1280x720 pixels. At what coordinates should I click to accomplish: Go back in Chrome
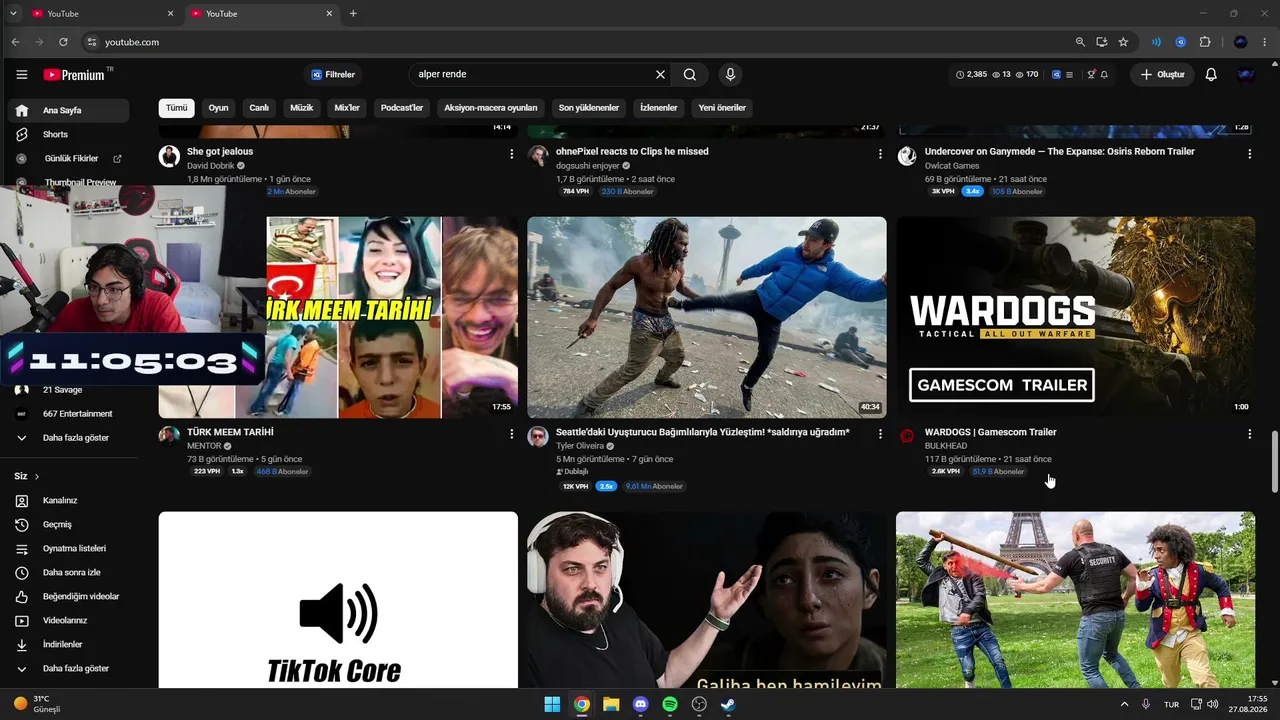pos(15,42)
